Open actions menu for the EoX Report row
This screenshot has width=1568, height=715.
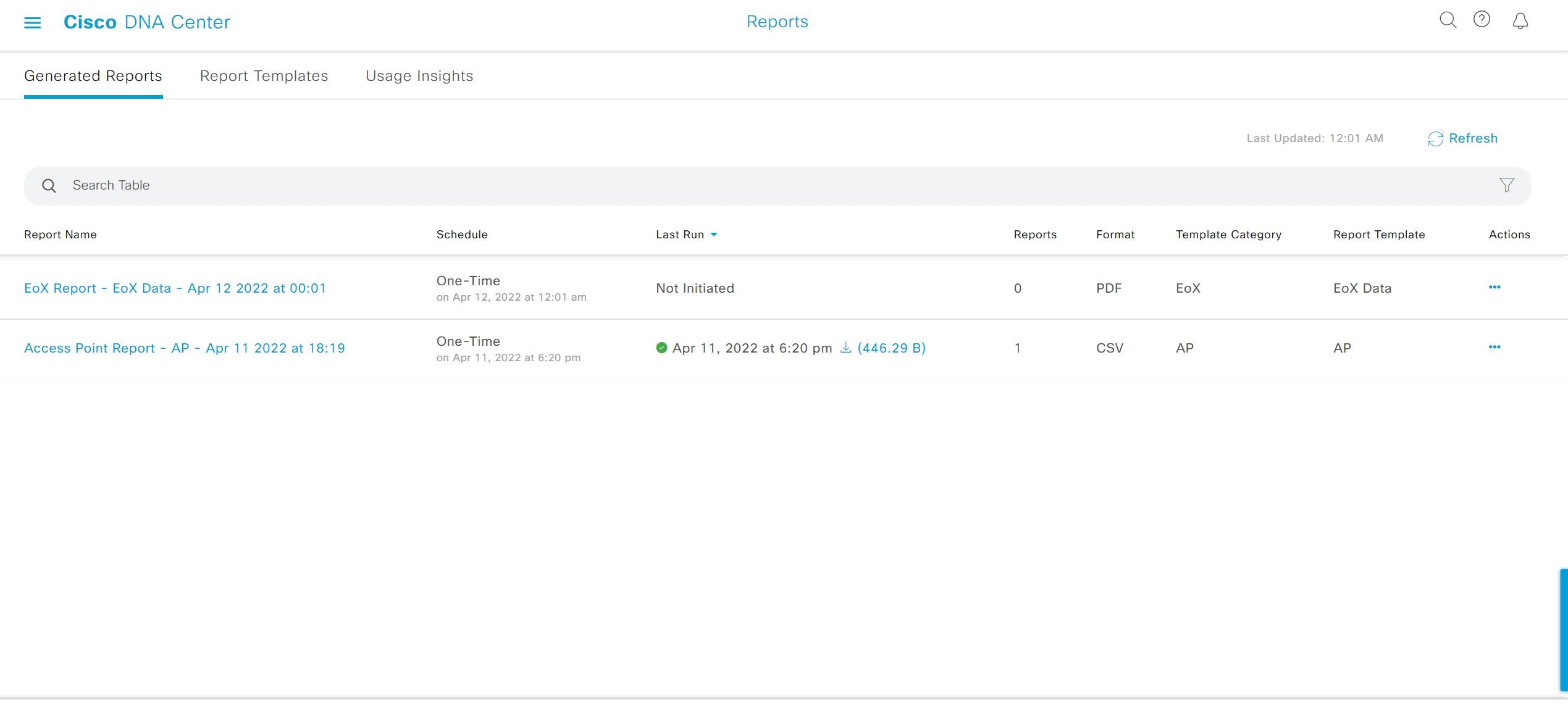[1495, 287]
